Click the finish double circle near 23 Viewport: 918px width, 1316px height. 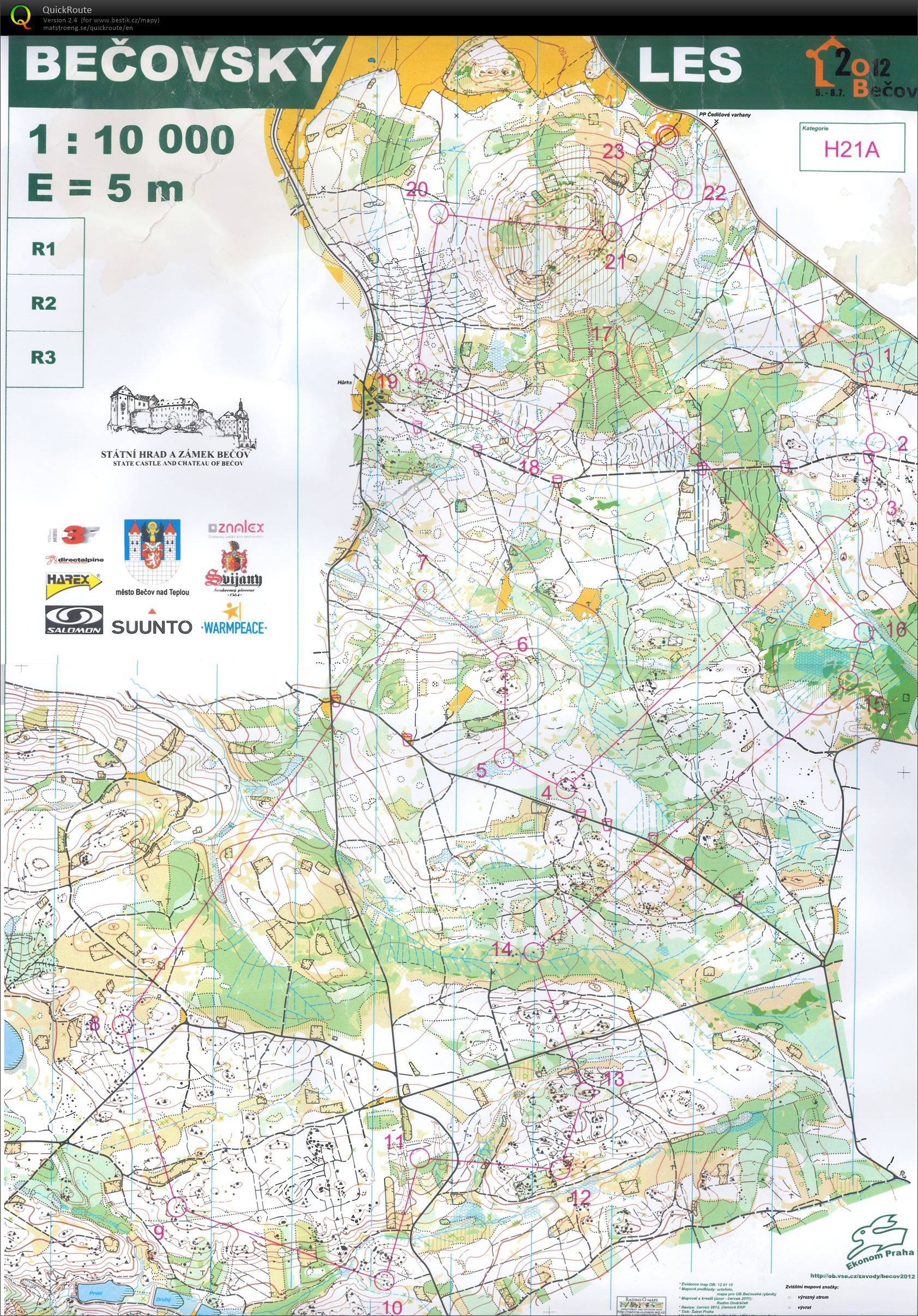[667, 136]
